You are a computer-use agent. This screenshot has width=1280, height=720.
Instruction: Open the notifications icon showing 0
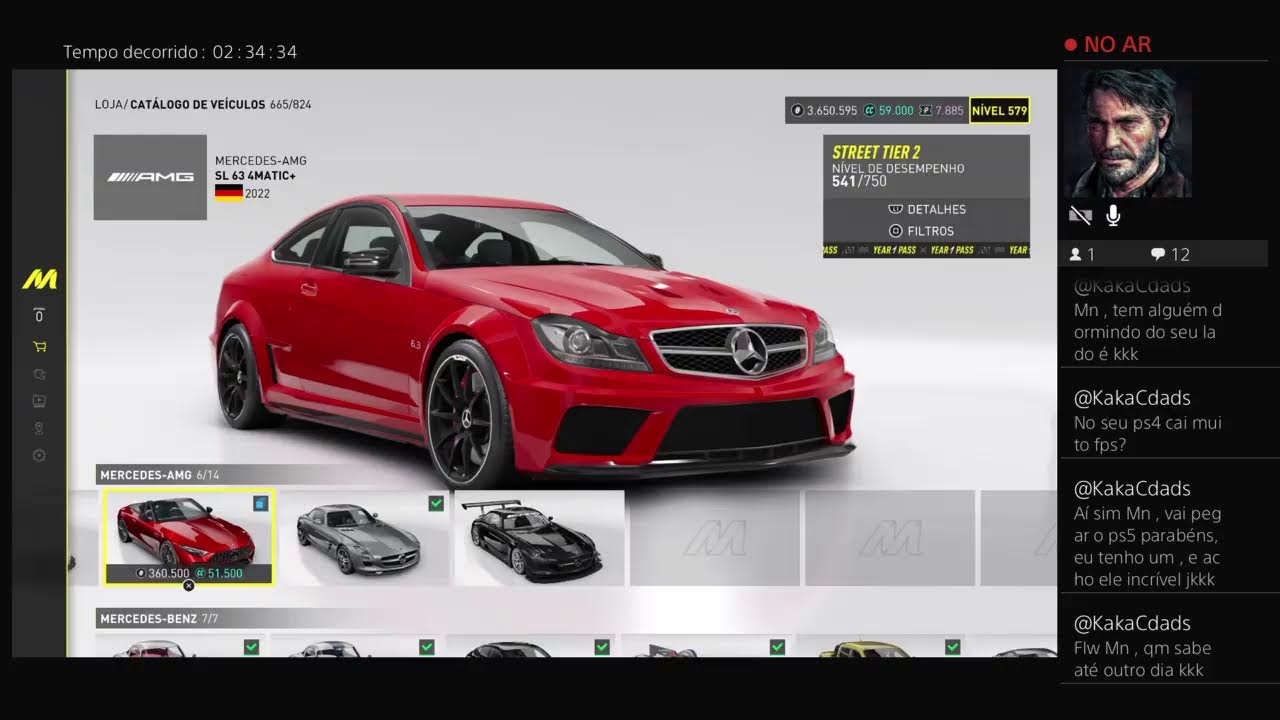tap(39, 315)
